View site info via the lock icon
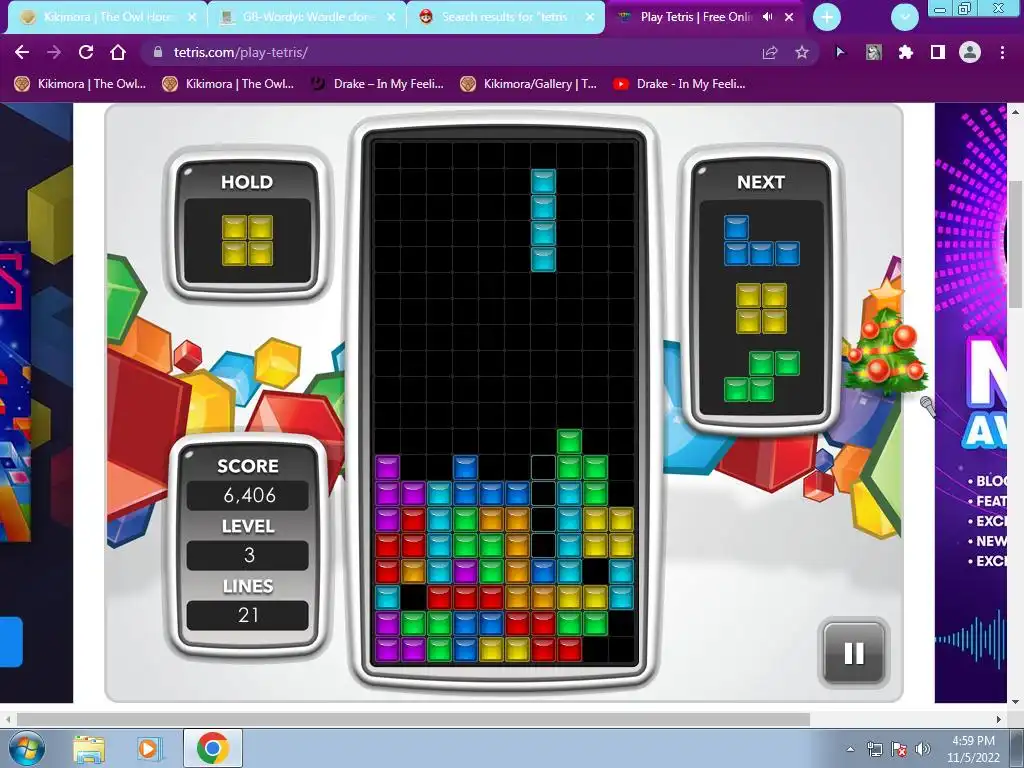This screenshot has width=1024, height=768. click(x=157, y=52)
